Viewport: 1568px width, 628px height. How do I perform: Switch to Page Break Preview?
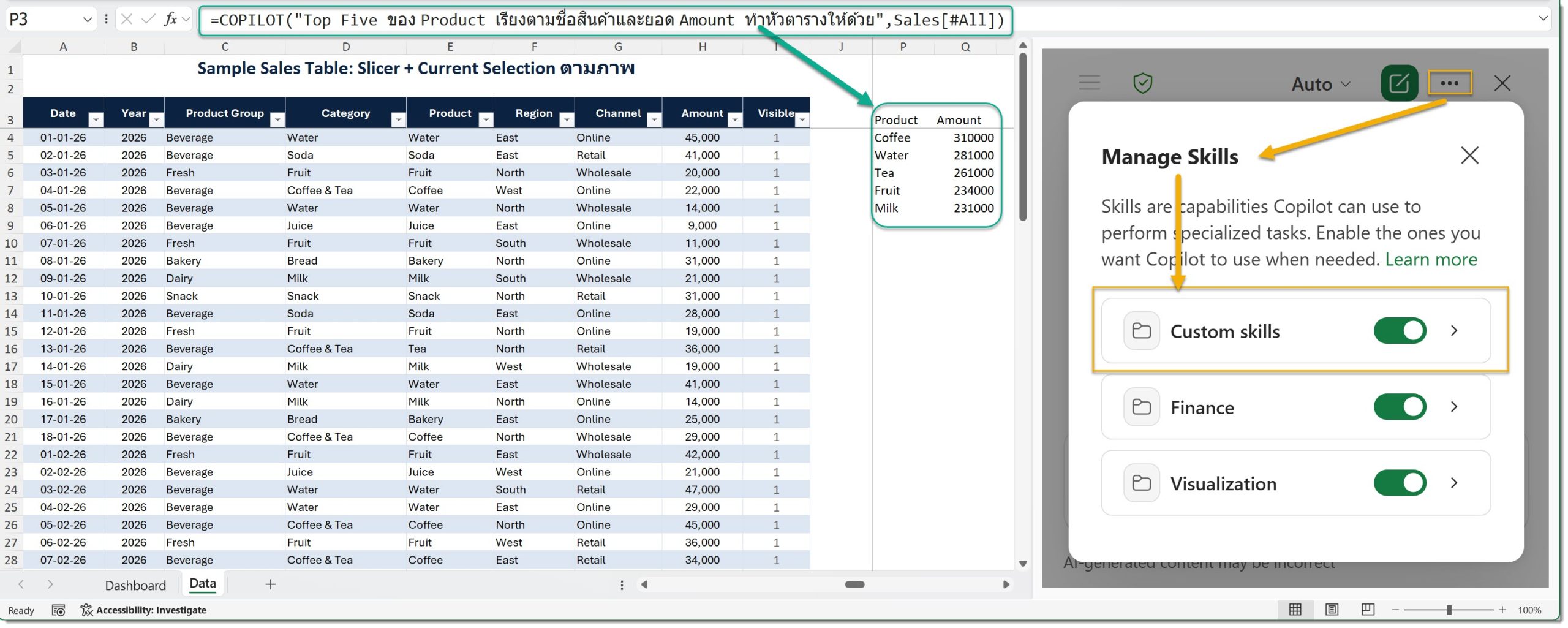pyautogui.click(x=1368, y=610)
